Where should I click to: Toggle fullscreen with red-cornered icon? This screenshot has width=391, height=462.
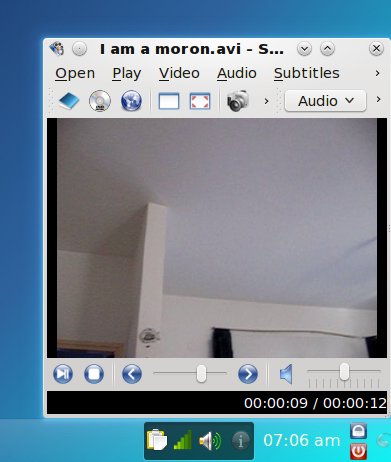(200, 101)
